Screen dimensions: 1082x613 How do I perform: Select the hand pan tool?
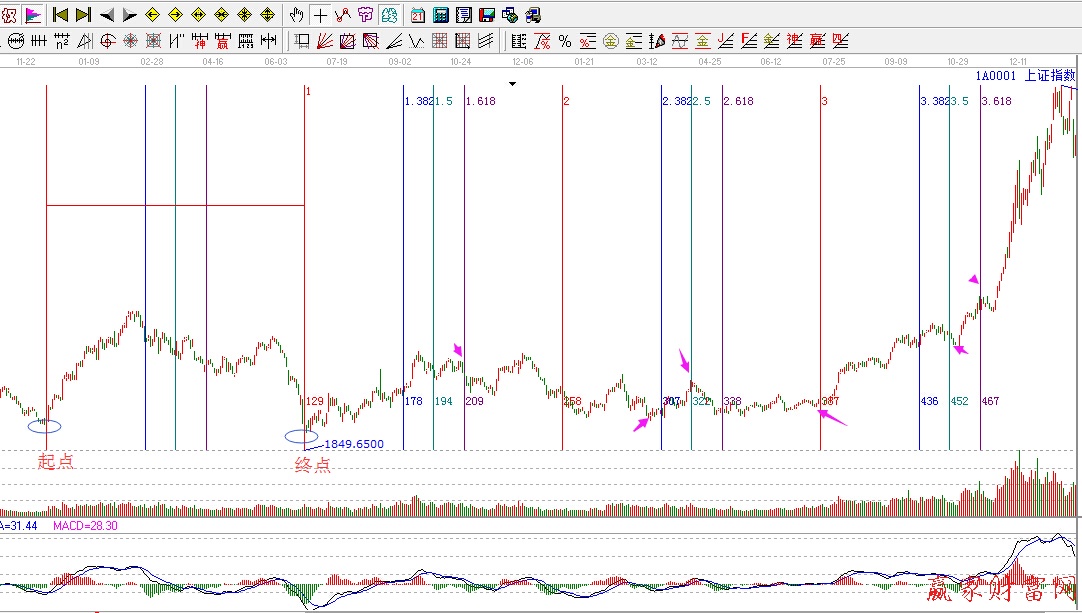tap(297, 15)
